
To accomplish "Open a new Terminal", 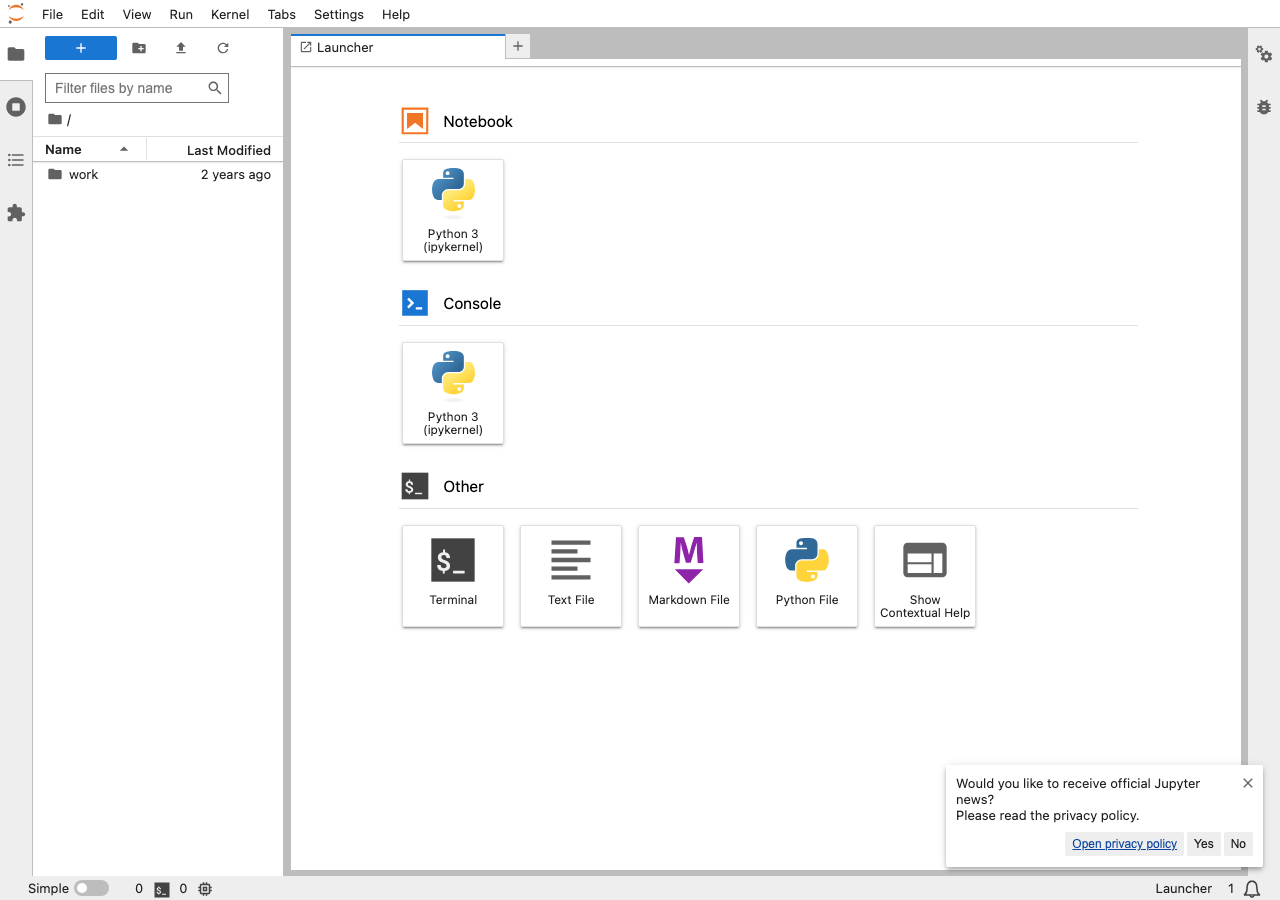I will coord(453,576).
